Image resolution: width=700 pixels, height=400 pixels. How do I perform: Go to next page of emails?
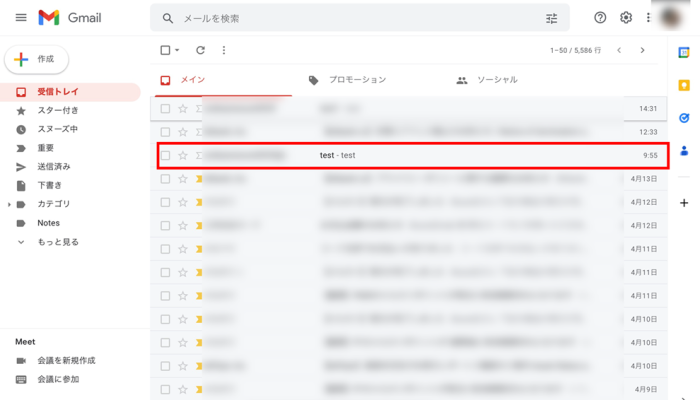(x=642, y=50)
